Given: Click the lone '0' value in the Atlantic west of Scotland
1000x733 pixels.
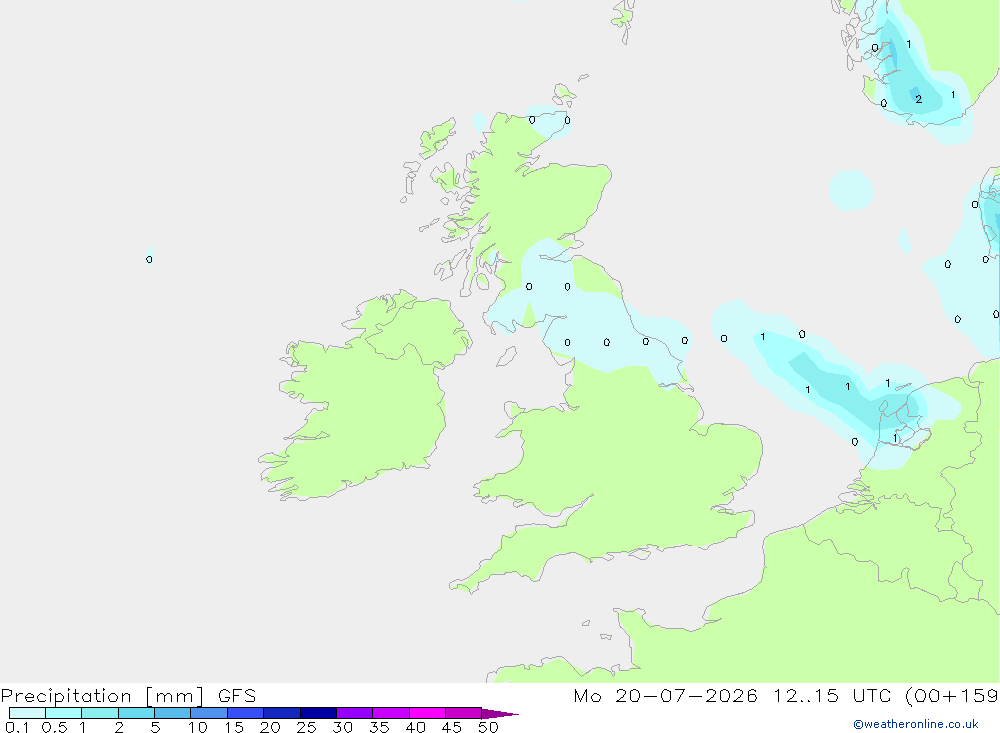Looking at the screenshot, I should click(x=149, y=259).
